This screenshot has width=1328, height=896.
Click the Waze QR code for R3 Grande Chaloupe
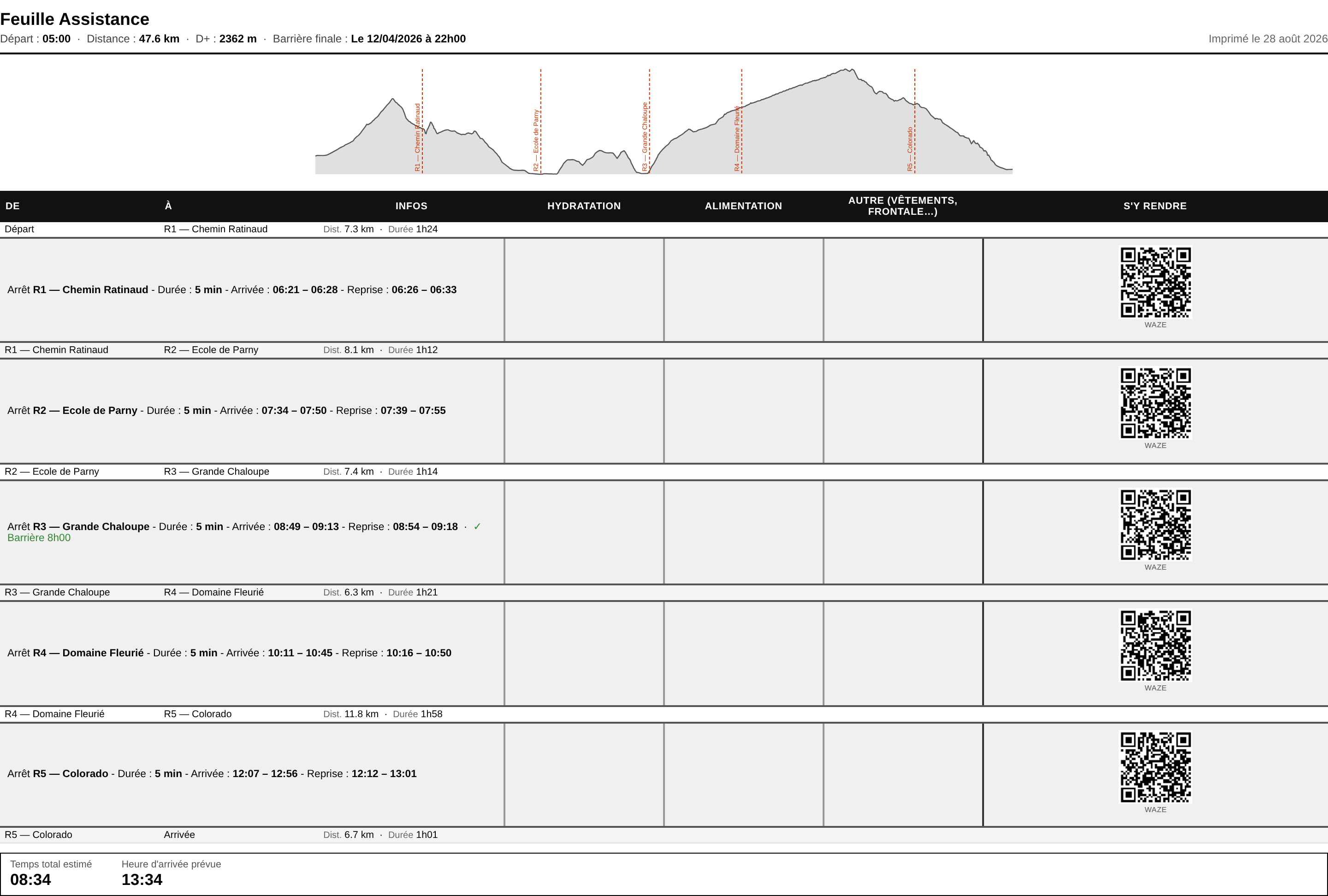pyautogui.click(x=1155, y=525)
